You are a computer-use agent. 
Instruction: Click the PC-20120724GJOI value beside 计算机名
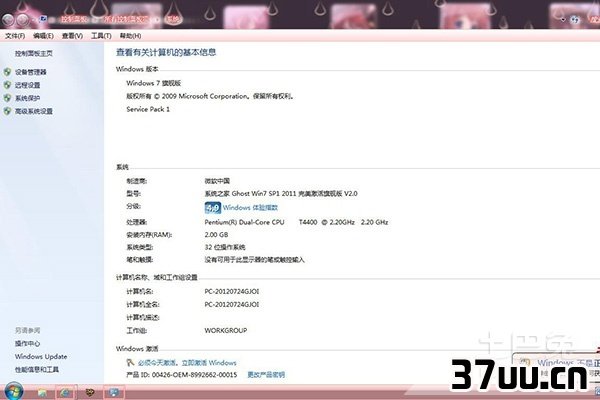pyautogui.click(x=232, y=291)
